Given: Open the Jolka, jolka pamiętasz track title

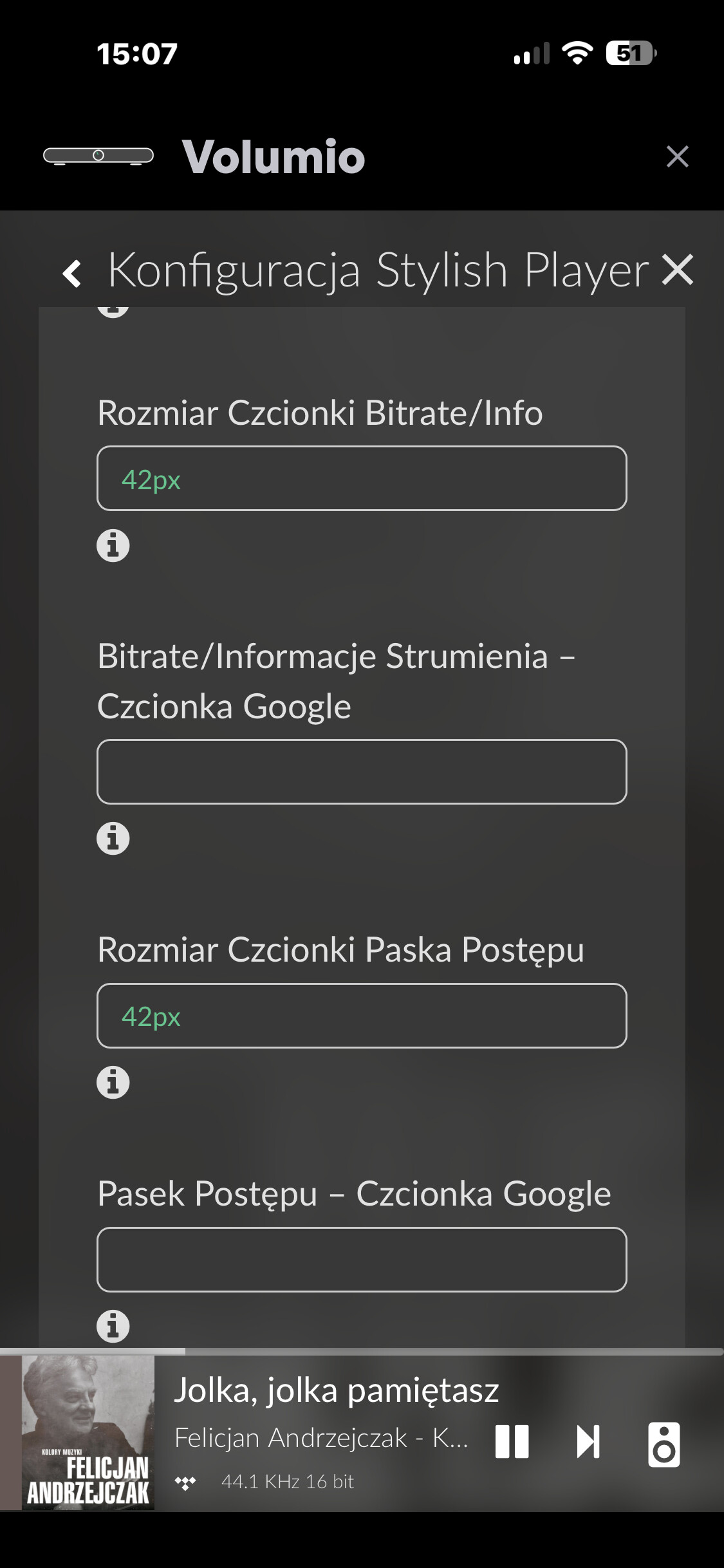Looking at the screenshot, I should click(x=337, y=1390).
